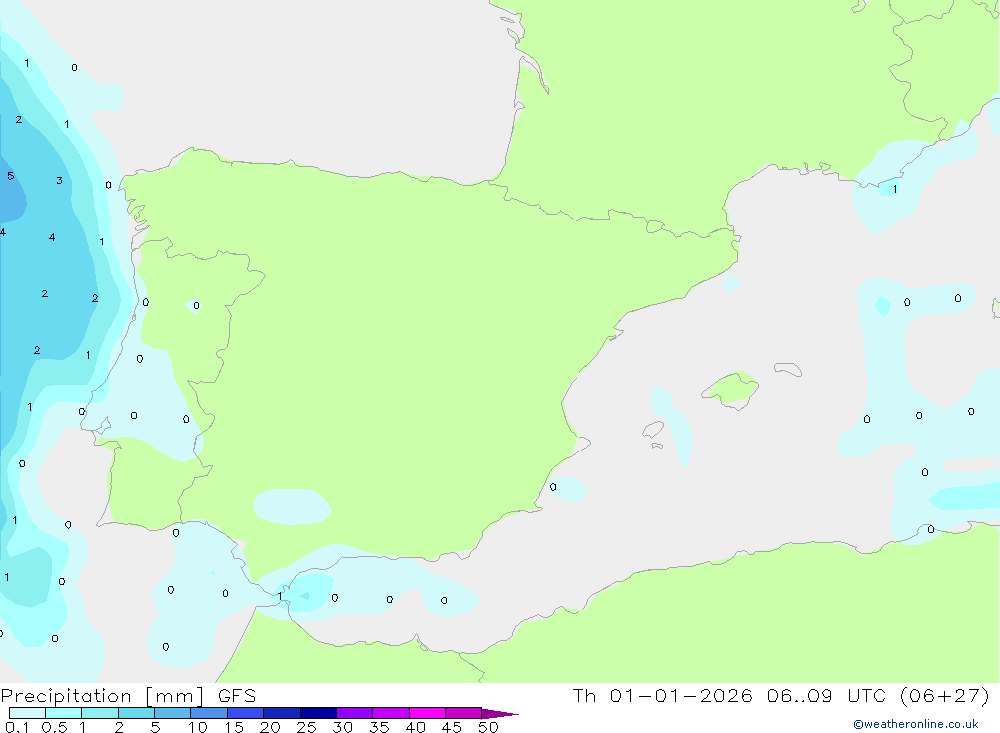The width and height of the screenshot is (1000, 733).
Task: Click the '40' legend scale label
Action: point(416,727)
